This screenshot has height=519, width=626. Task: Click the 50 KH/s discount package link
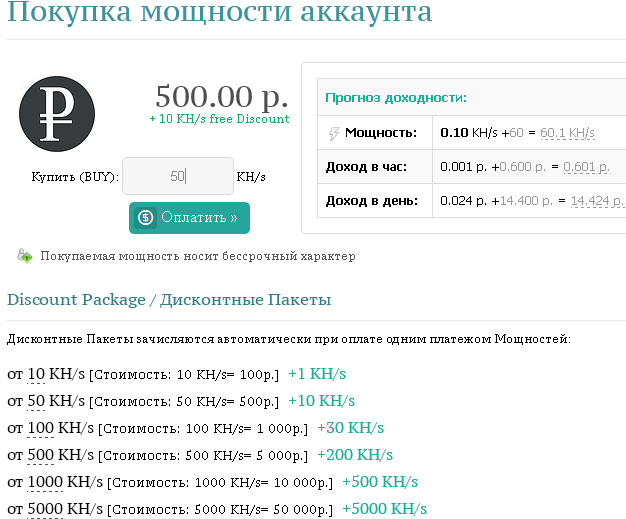click(x=36, y=401)
